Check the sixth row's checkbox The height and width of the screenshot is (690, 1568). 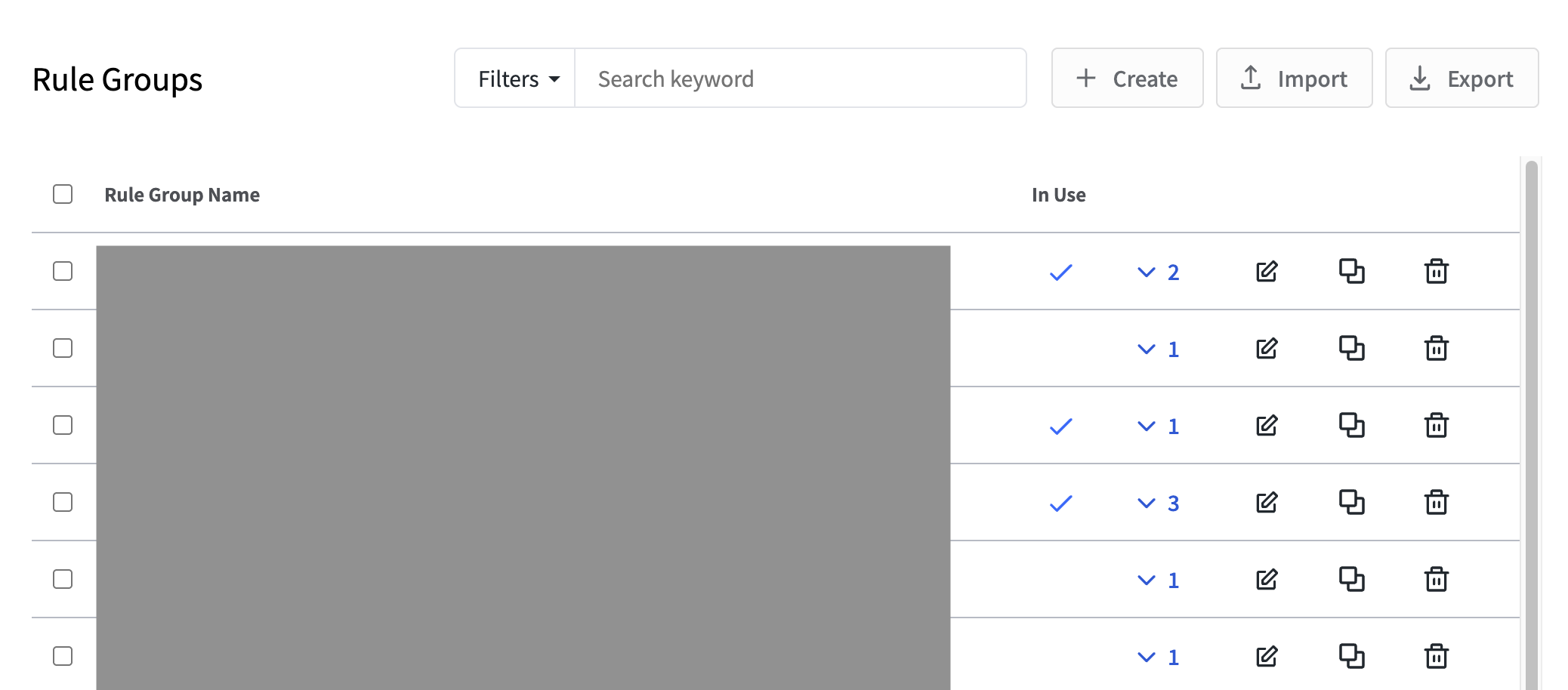click(x=63, y=656)
